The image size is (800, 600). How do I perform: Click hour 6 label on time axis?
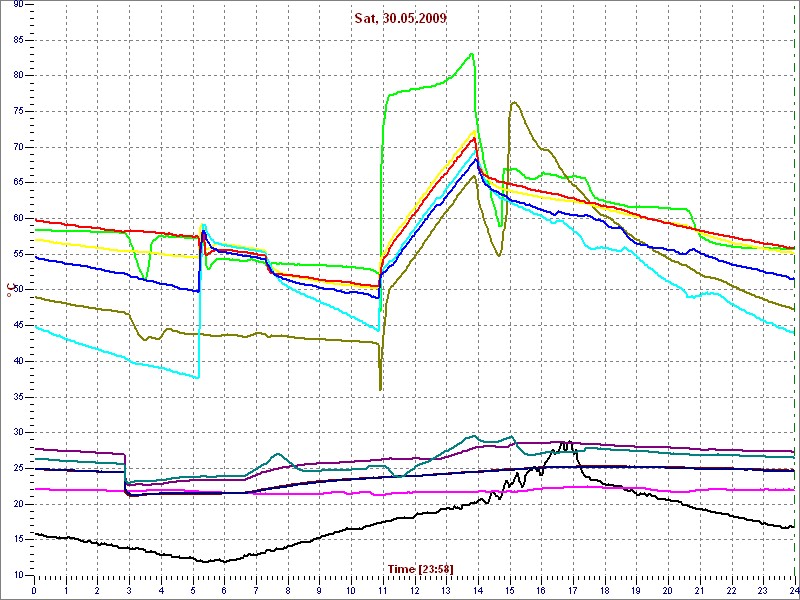click(224, 591)
